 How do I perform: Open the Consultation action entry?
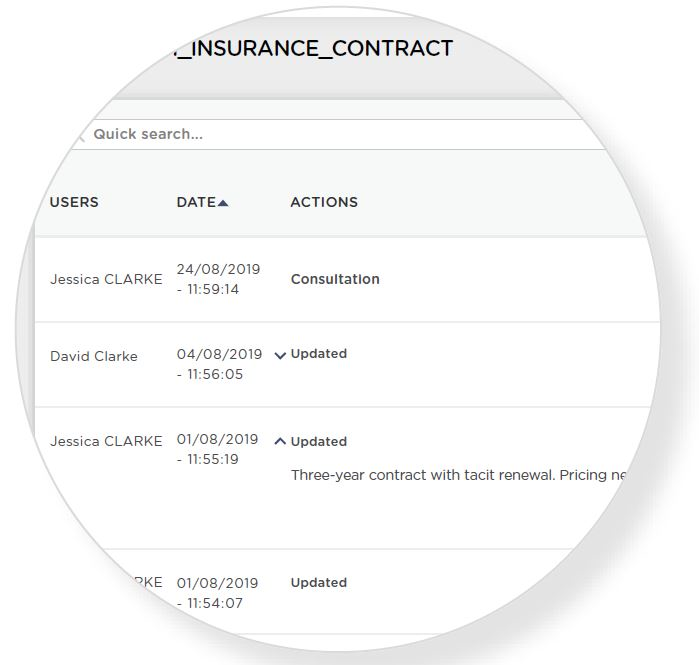(x=335, y=279)
